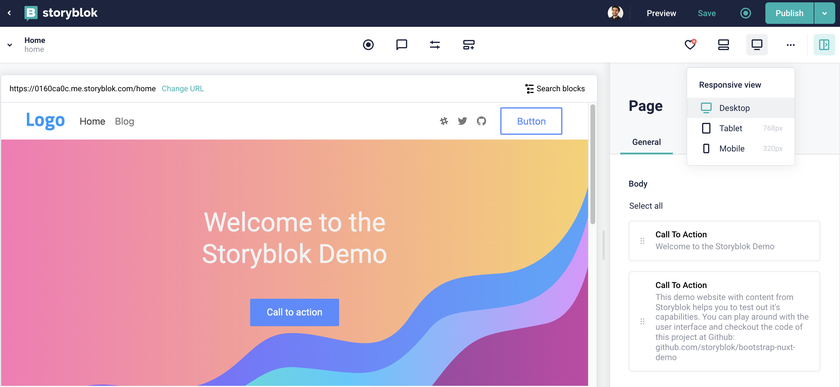The image size is (840, 387).
Task: Open Search blocks
Action: (x=555, y=88)
